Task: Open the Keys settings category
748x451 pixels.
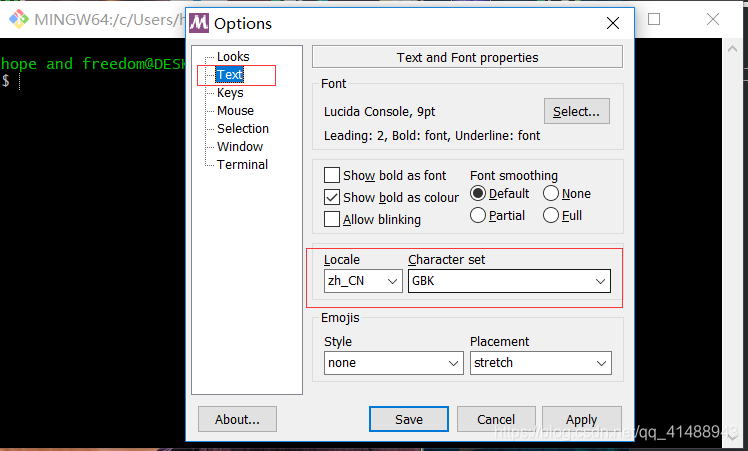Action: pos(230,93)
